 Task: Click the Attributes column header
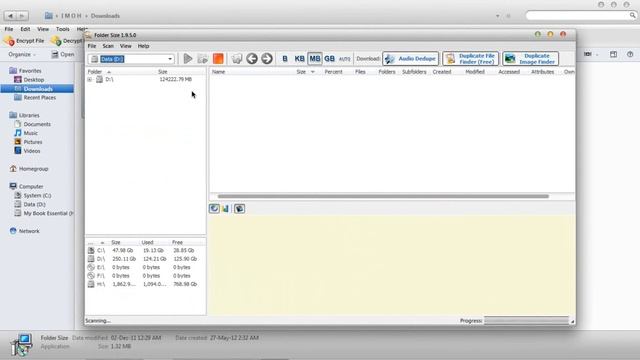point(542,72)
